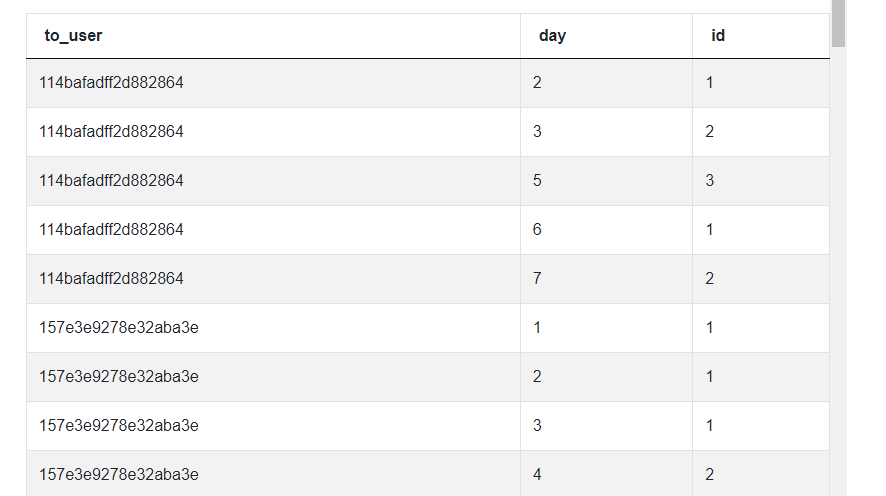The image size is (886, 496).
Task: Select to_user cell in the day 5 row
Action: pos(111,181)
